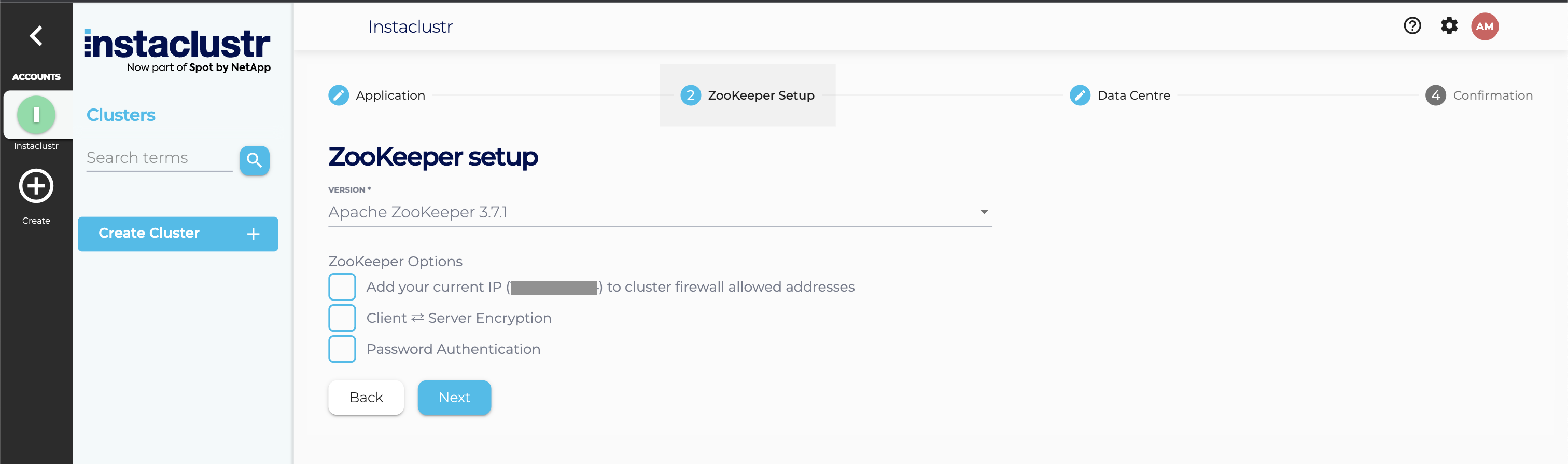
Task: Click the blue search magnifier button
Action: click(255, 160)
